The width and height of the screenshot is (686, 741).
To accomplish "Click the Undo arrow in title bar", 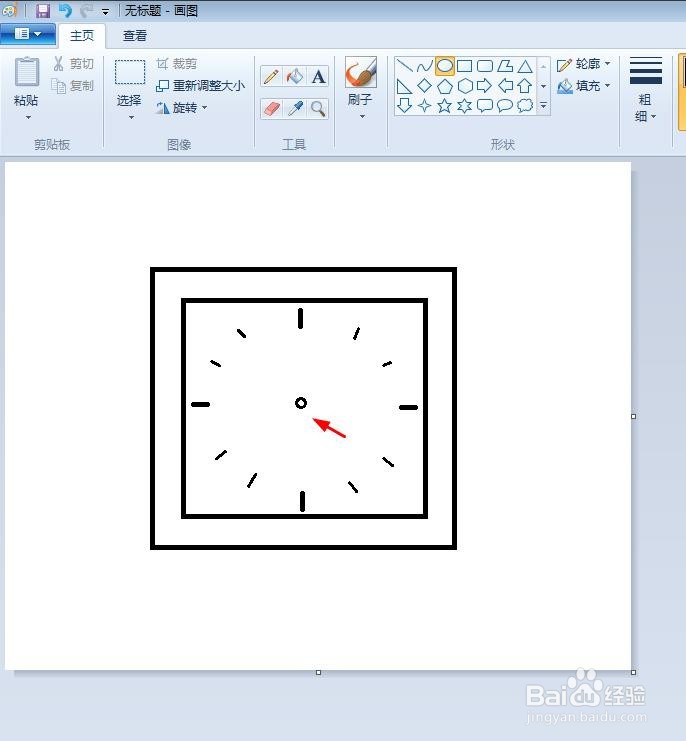I will click(x=65, y=10).
